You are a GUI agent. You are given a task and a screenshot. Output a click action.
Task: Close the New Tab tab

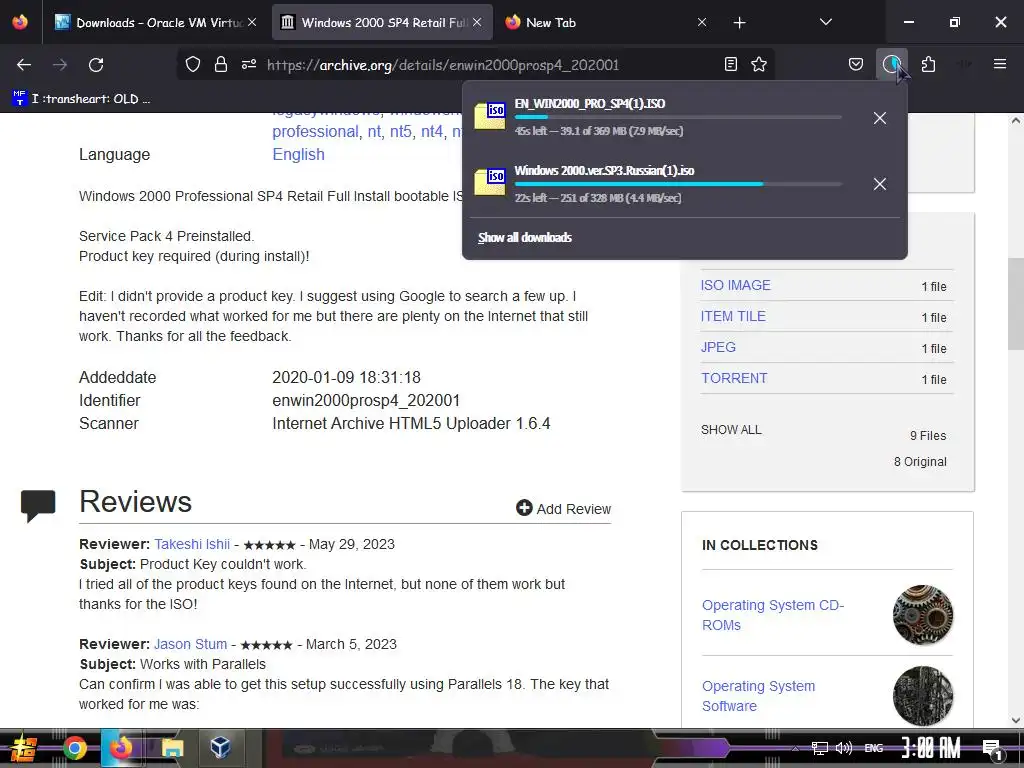701,22
